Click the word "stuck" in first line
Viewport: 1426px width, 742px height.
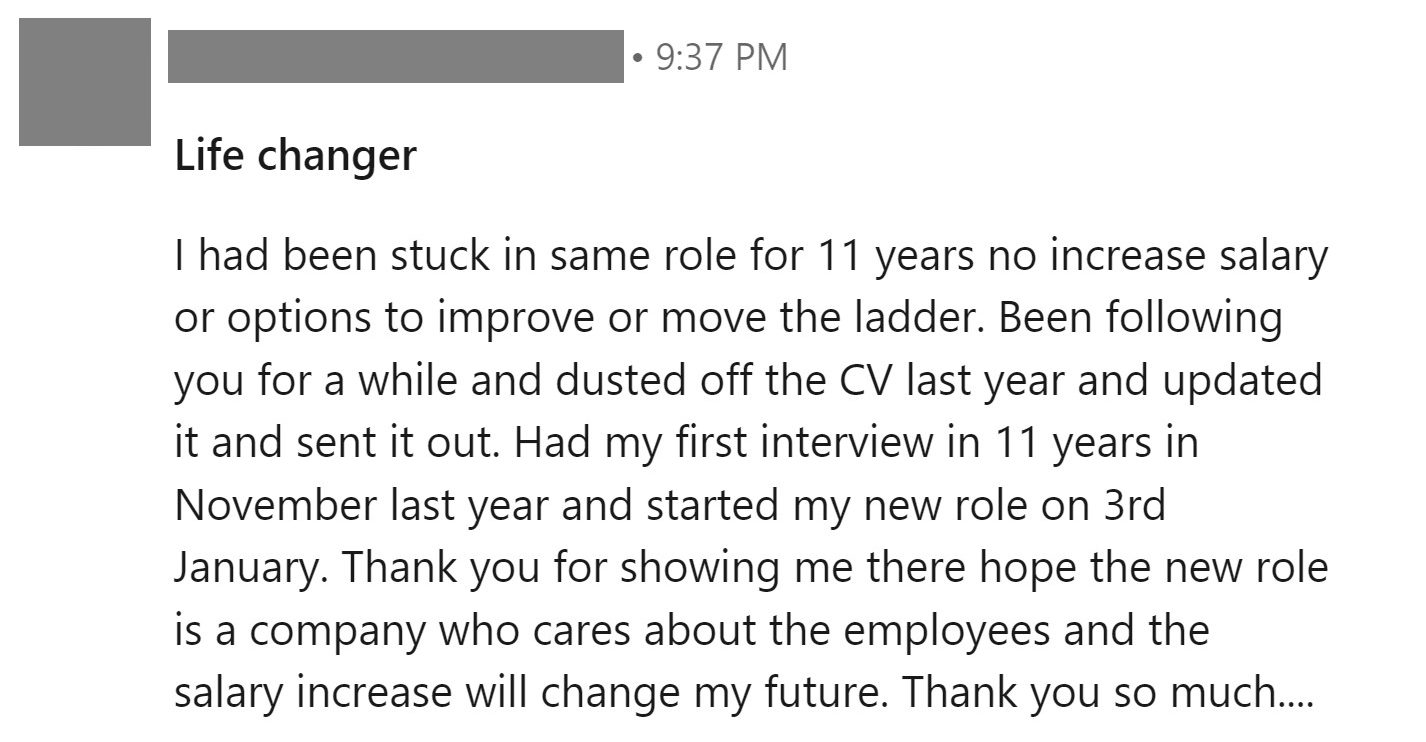[441, 257]
